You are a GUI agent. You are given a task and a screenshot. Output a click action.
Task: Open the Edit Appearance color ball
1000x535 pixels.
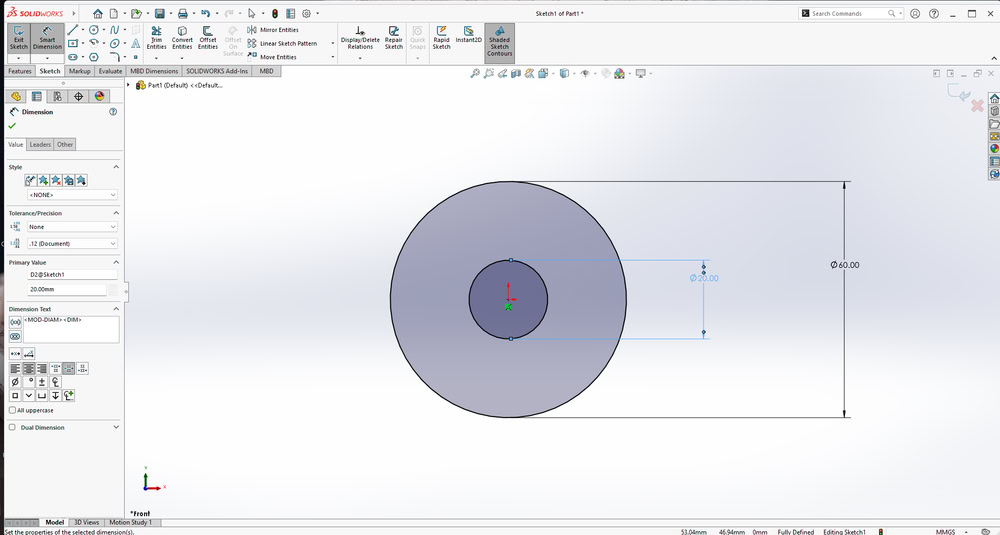tap(619, 73)
